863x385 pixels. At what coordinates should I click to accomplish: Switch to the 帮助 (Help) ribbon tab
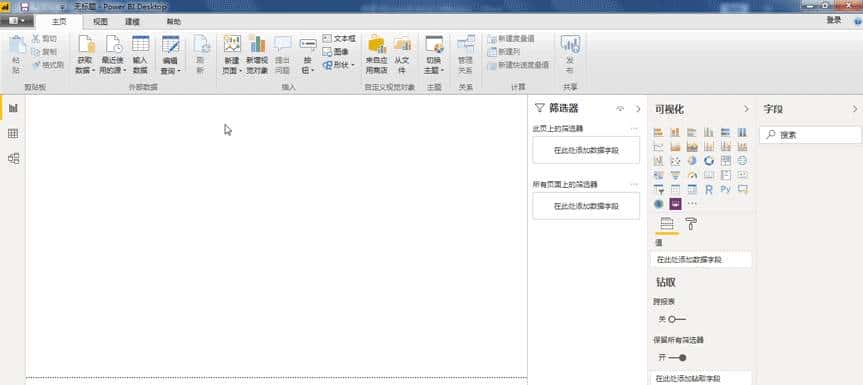coord(173,21)
